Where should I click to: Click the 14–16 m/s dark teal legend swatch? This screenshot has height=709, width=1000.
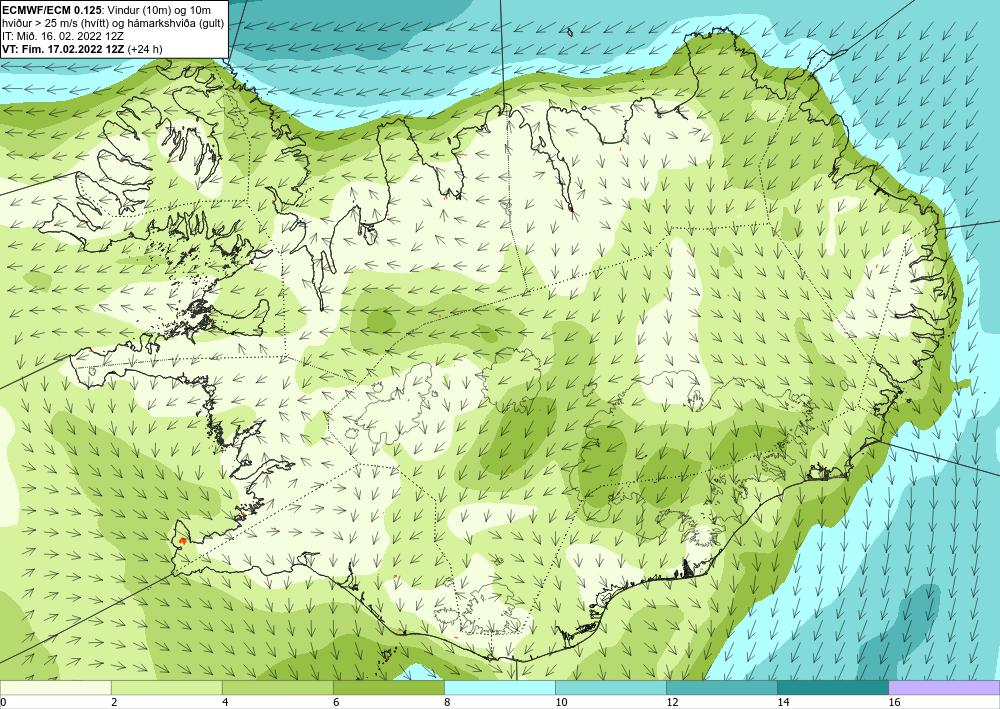pyautogui.click(x=832, y=687)
